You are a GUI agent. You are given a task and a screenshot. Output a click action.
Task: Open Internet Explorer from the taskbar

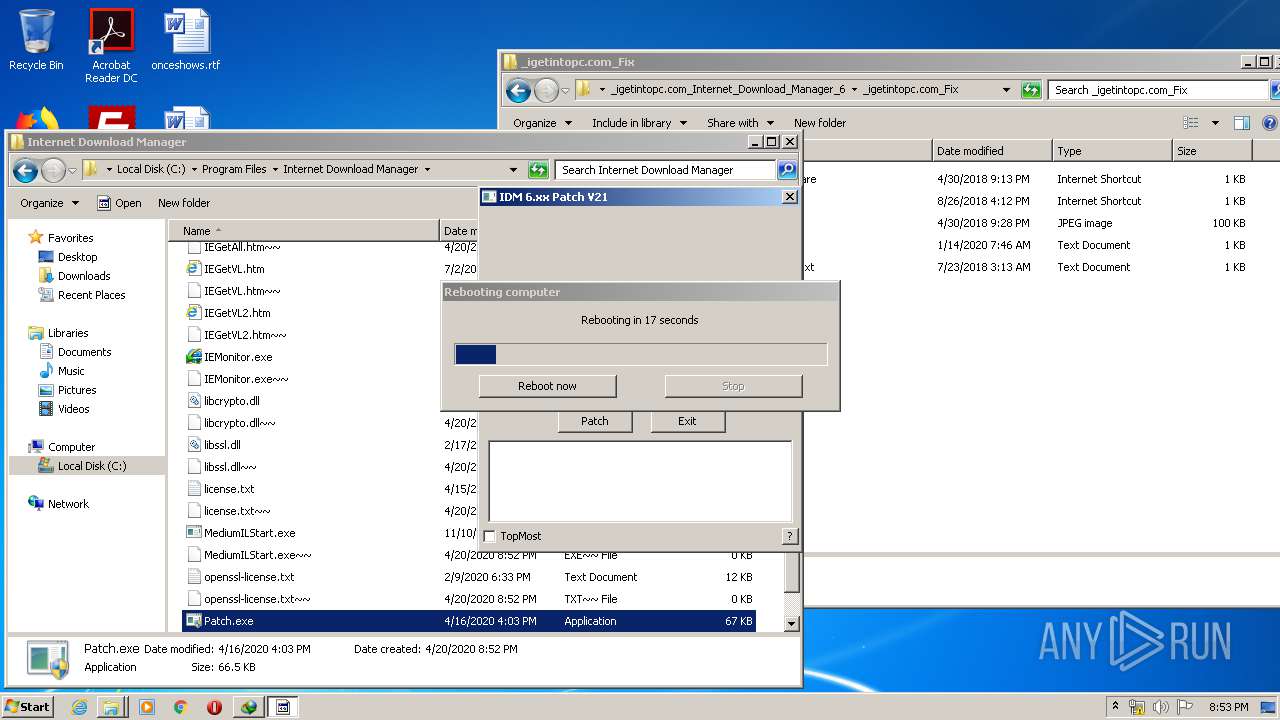(x=79, y=707)
